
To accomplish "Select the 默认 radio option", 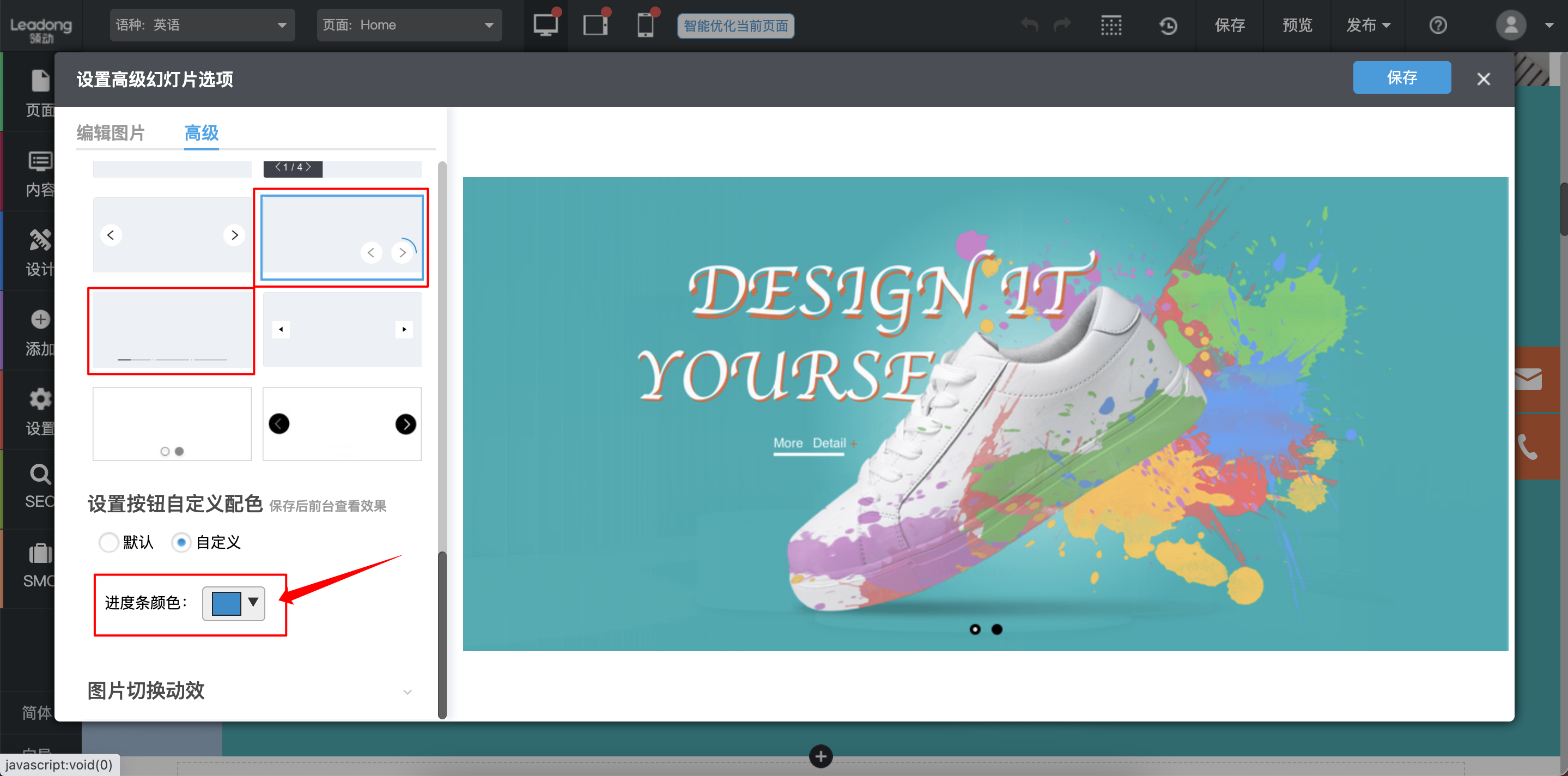I will (109, 542).
